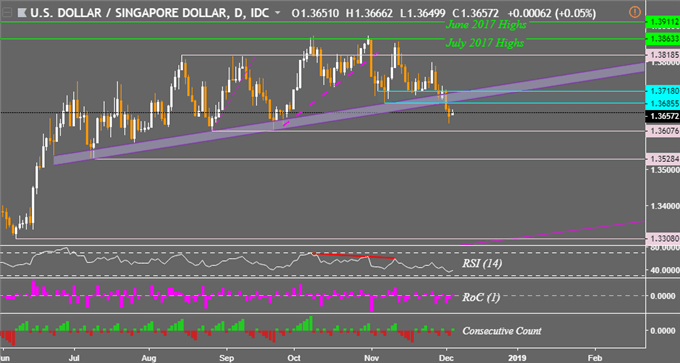Image resolution: width=680 pixels, height=363 pixels.
Task: Click the red RSI divergence trendline
Action: coord(353,256)
